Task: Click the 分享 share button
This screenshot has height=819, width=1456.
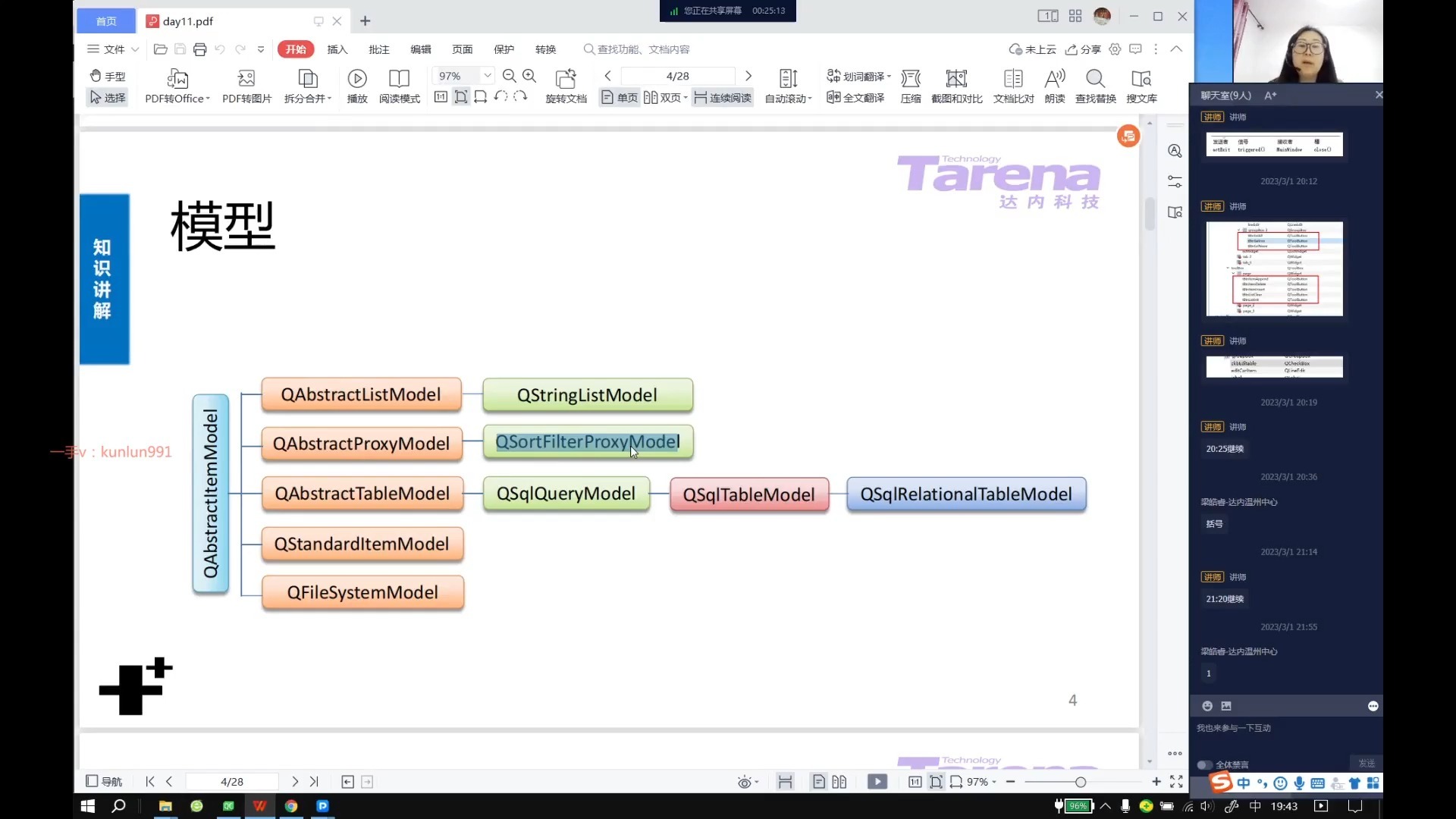Action: 1083,49
